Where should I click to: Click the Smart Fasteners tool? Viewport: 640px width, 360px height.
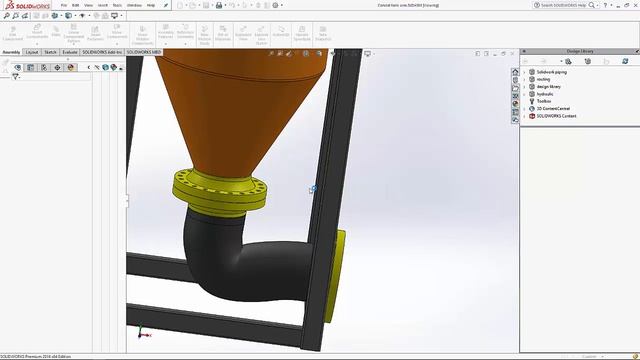pos(95,33)
